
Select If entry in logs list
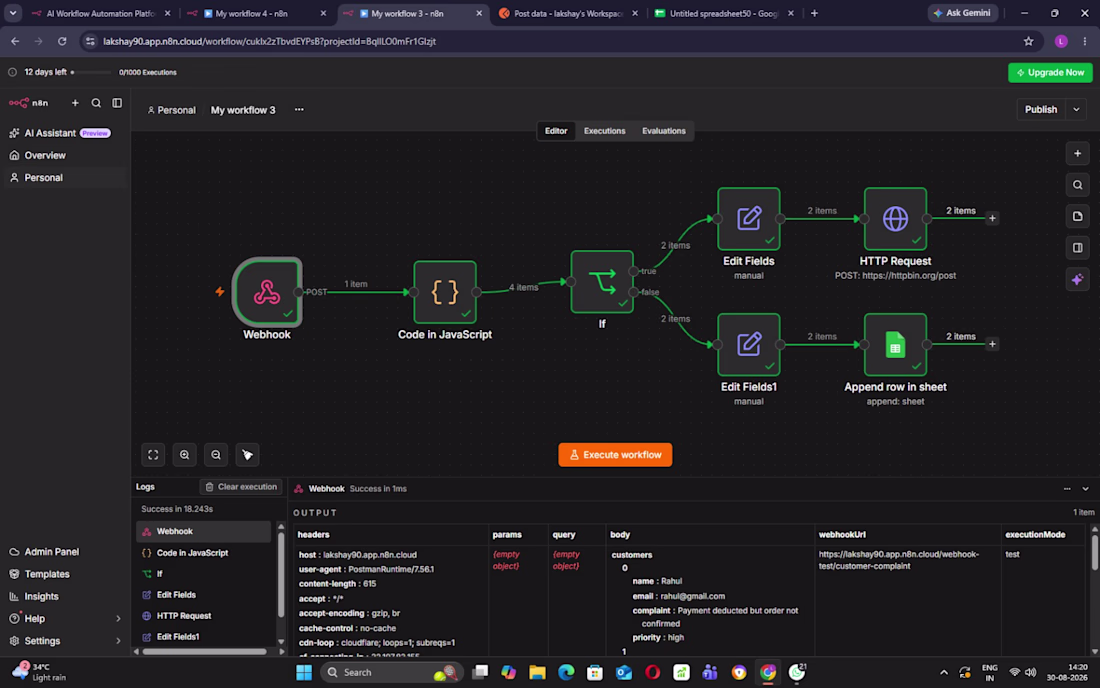203,574
